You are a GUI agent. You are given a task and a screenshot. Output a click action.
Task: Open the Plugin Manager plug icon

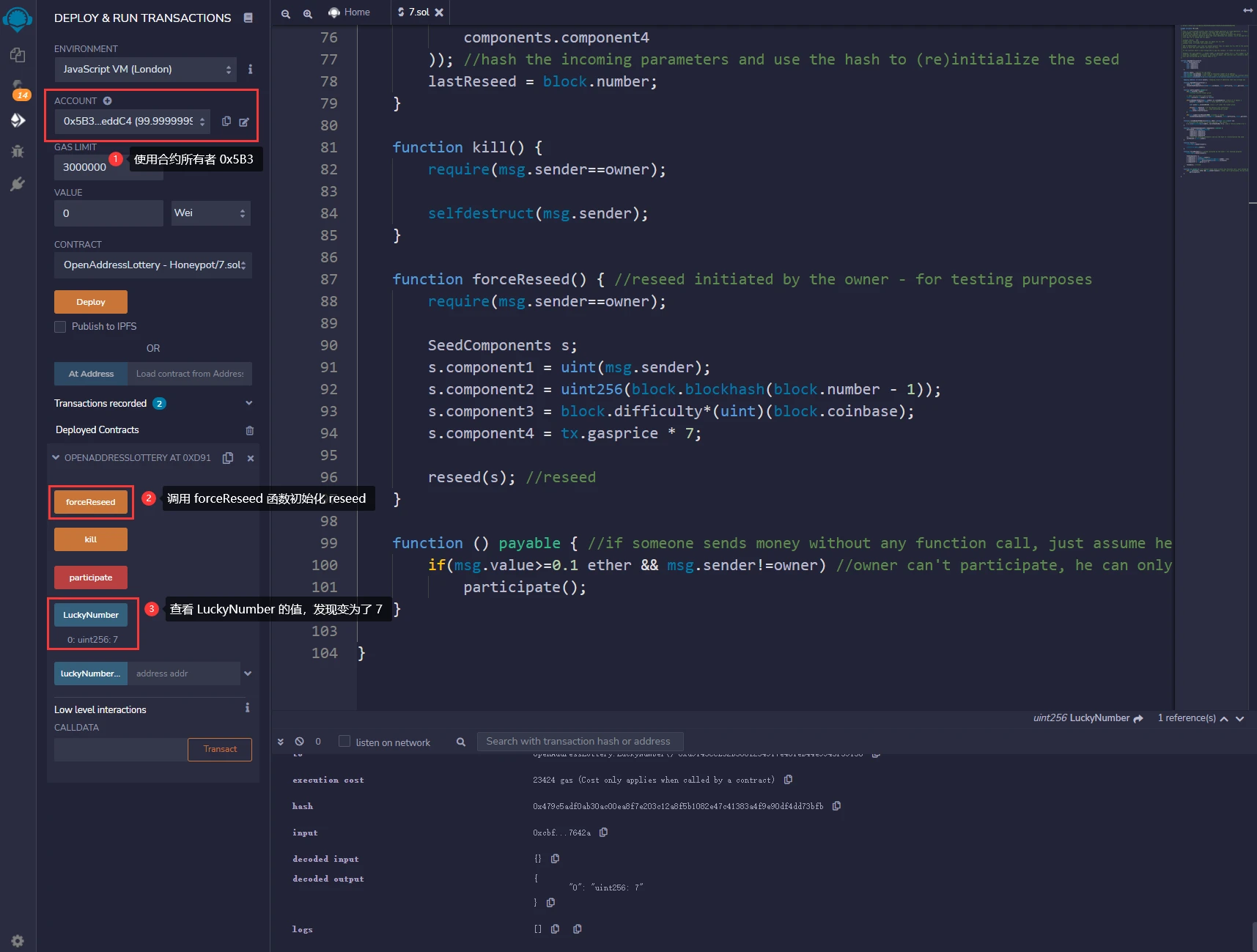click(18, 184)
